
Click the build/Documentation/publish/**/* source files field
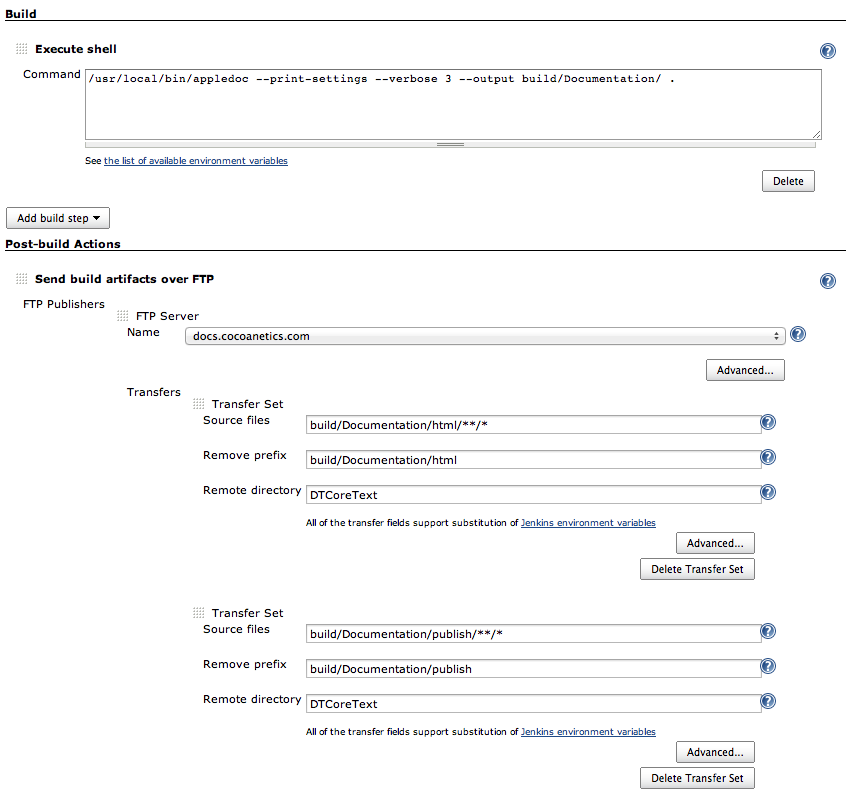(x=533, y=634)
